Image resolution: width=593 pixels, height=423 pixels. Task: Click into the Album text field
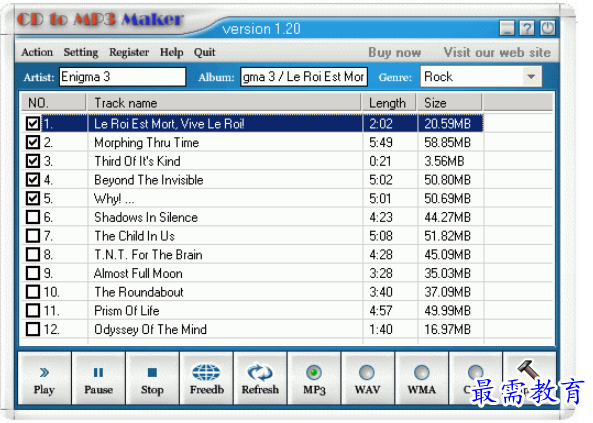304,77
